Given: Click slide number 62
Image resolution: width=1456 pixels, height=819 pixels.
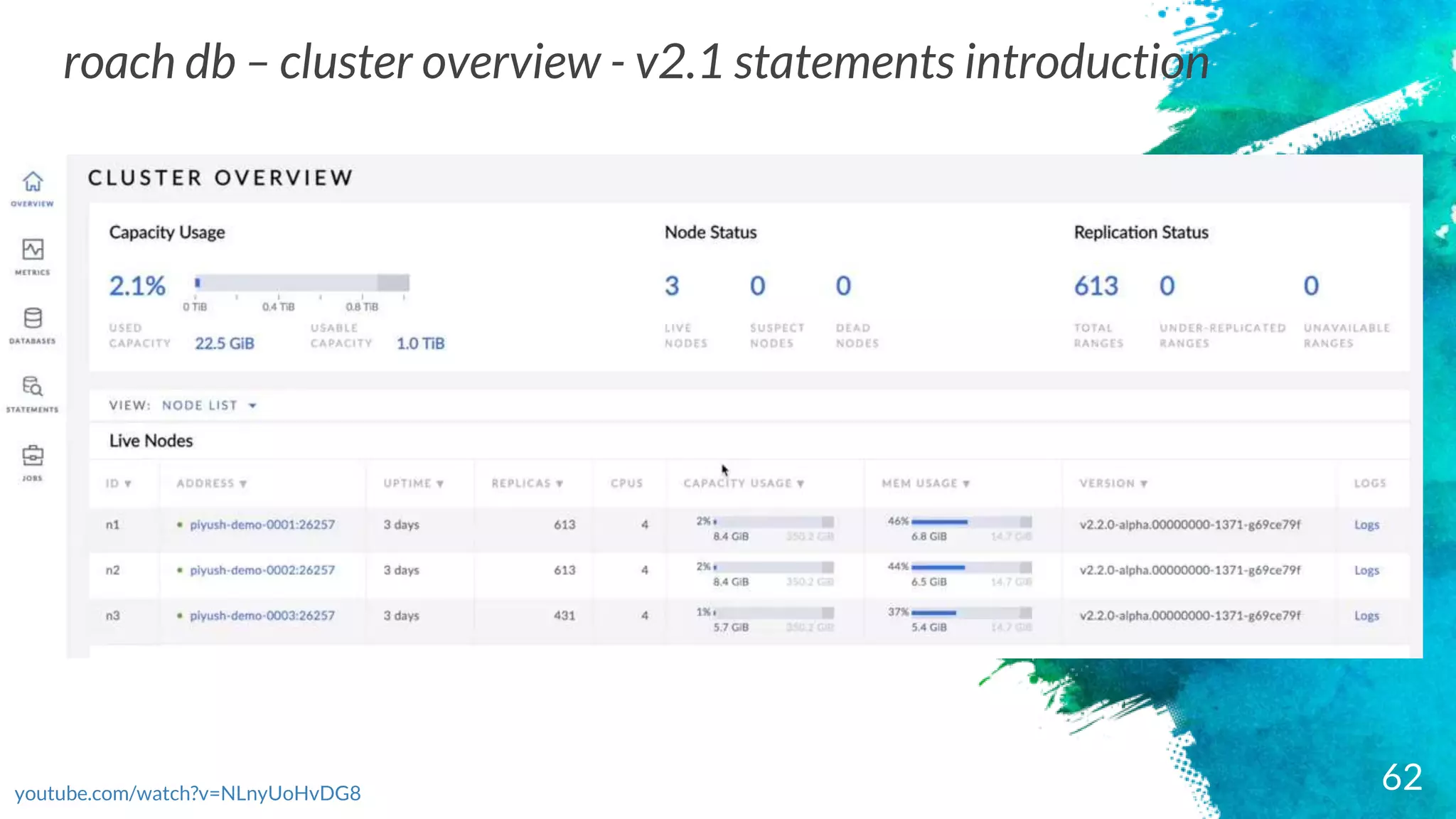Looking at the screenshot, I should tap(1402, 776).
